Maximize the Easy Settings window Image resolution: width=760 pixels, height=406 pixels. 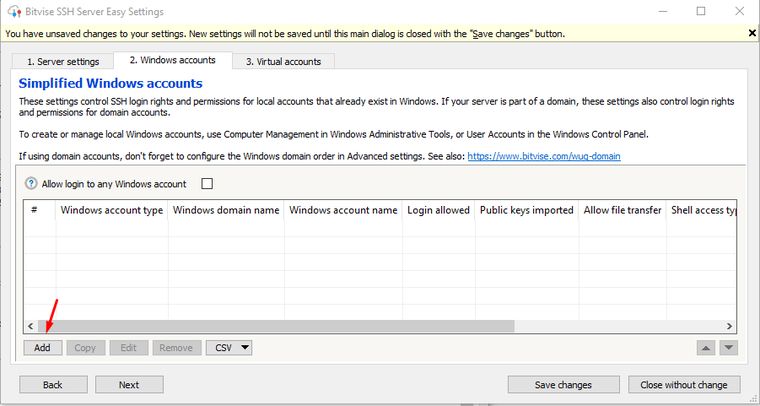click(701, 11)
